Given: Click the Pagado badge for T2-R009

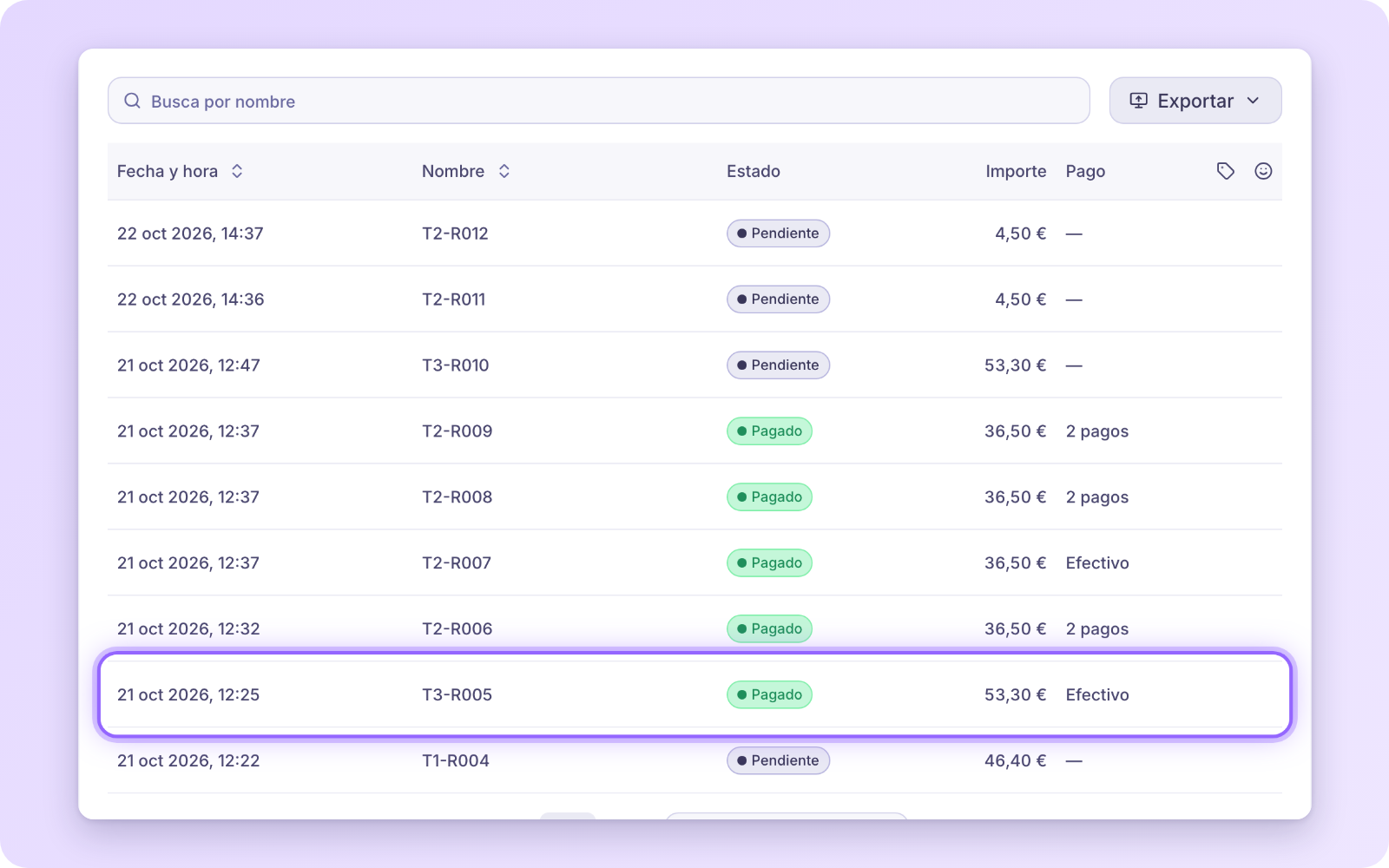Looking at the screenshot, I should (769, 431).
